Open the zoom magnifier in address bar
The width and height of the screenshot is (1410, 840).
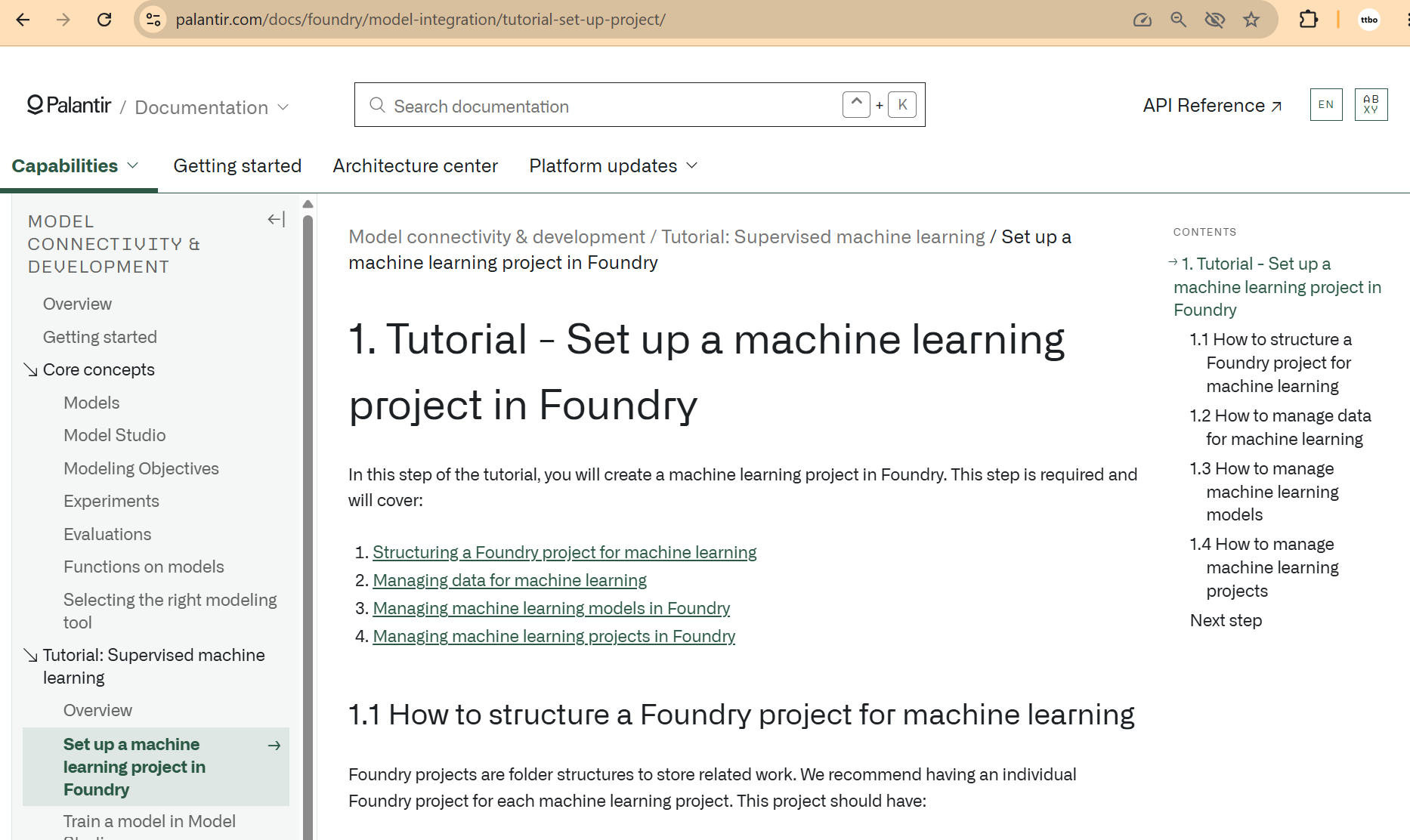(x=1178, y=20)
